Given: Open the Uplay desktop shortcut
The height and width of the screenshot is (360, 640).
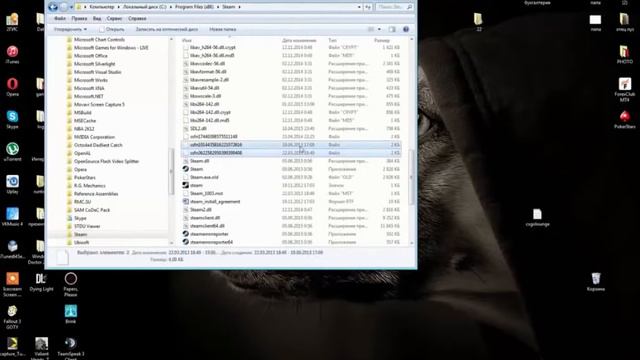Looking at the screenshot, I should 12,184.
